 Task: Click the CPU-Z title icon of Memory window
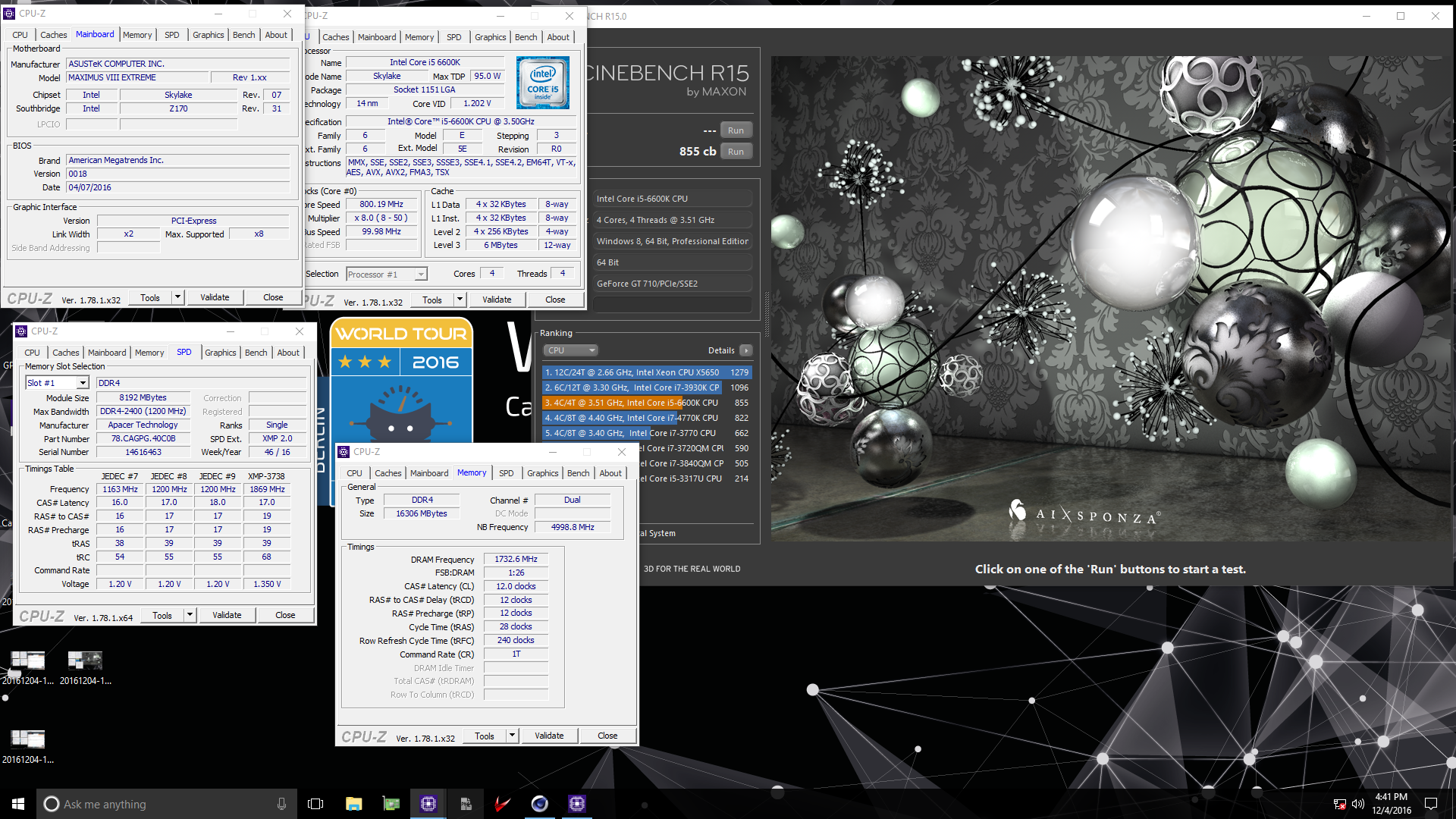pos(344,452)
